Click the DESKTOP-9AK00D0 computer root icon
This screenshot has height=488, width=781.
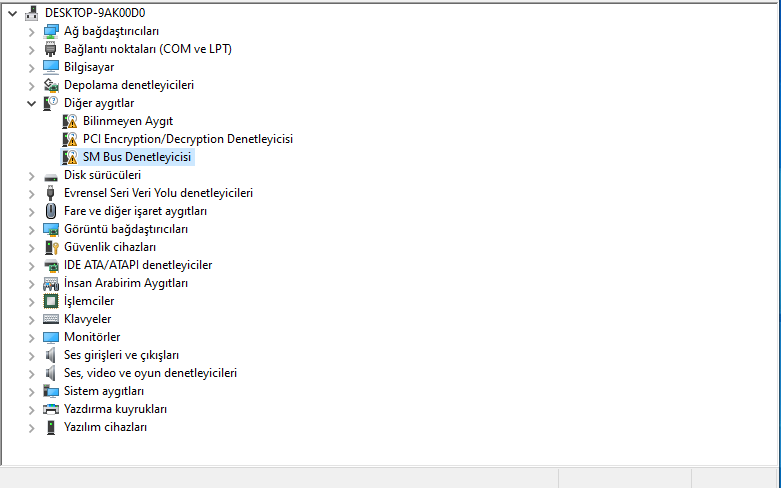click(31, 13)
